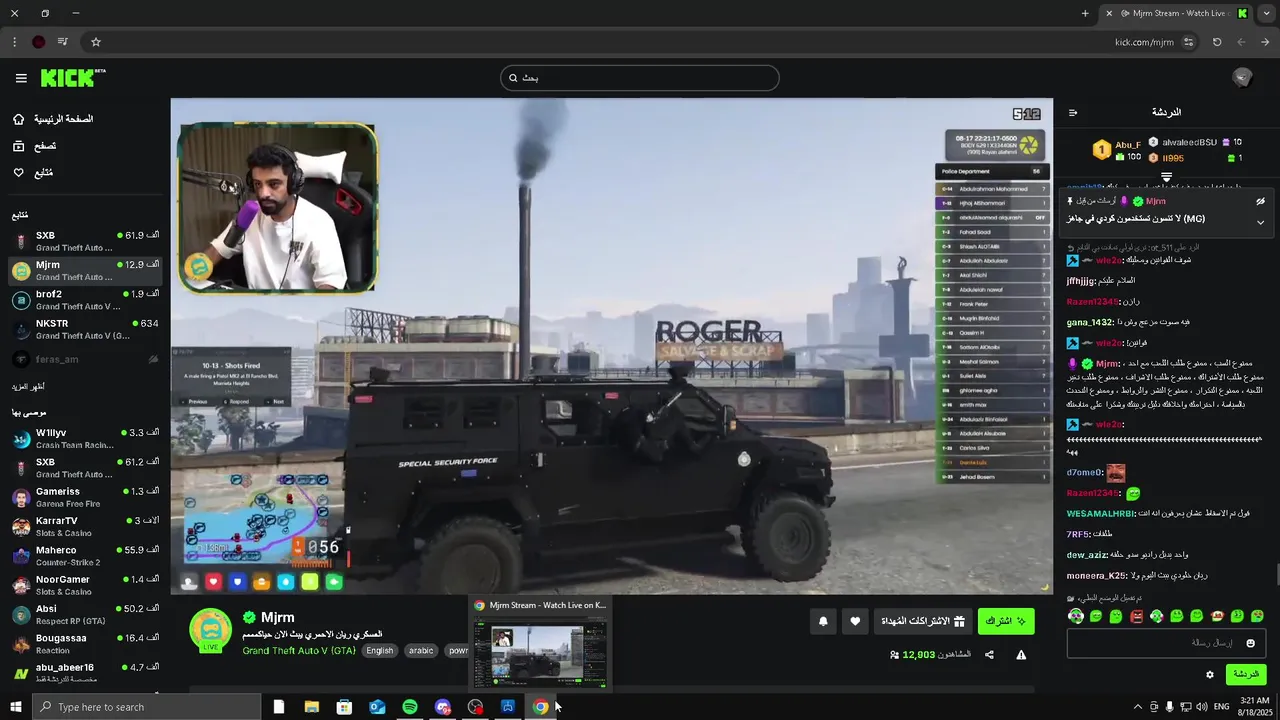Open Maherco recommended channel
Image resolution: width=1280 pixels, height=720 pixels.
coord(85,555)
